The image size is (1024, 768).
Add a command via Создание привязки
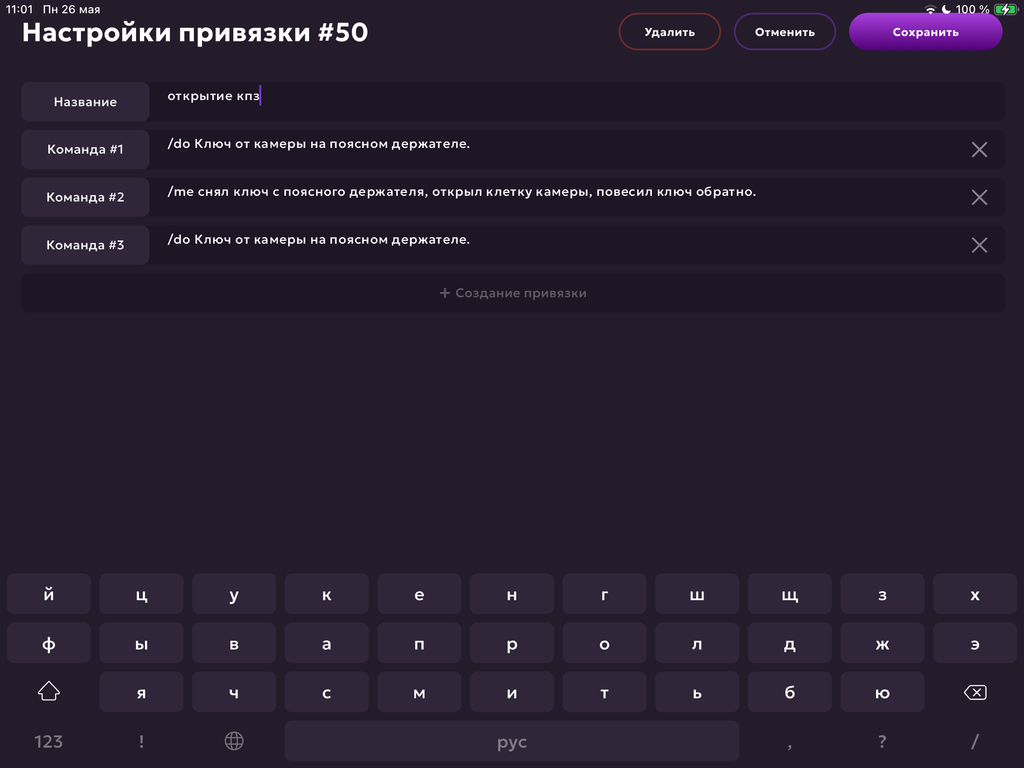(x=513, y=293)
